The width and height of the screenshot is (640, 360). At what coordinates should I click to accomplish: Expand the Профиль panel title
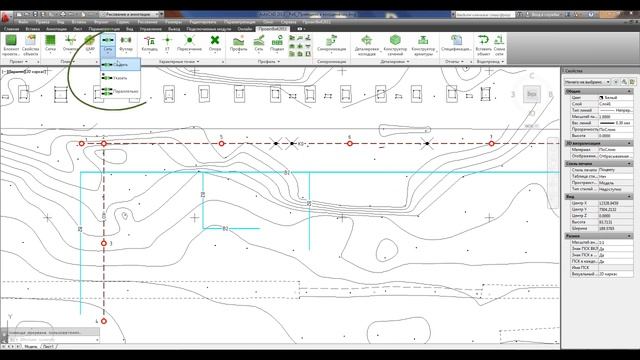(x=269, y=62)
